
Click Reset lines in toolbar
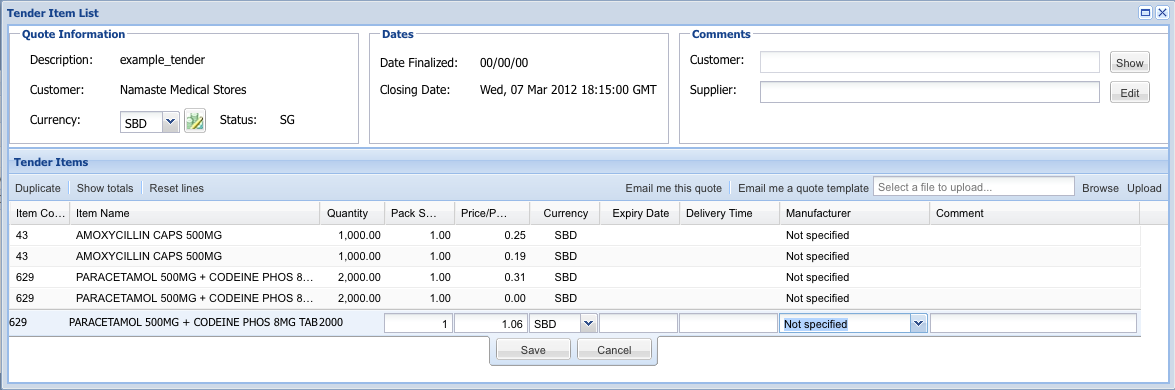177,188
